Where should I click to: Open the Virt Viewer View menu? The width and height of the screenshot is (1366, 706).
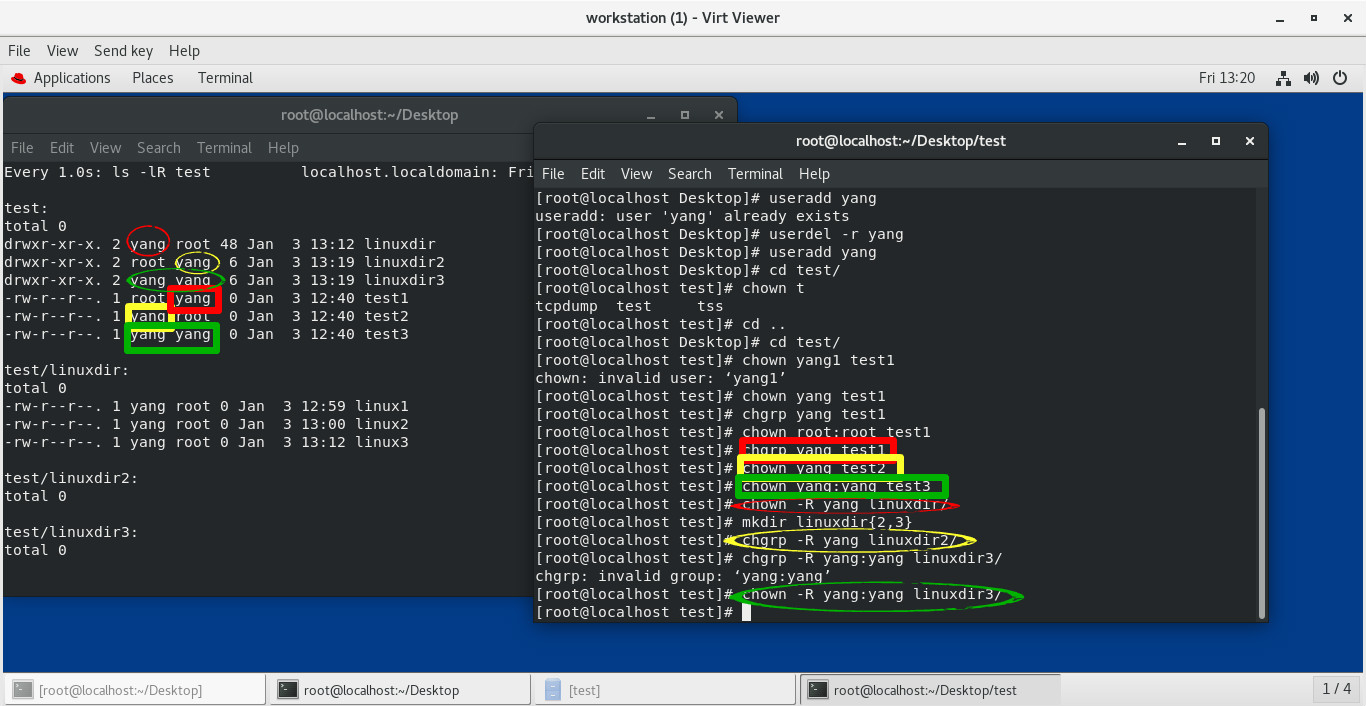pyautogui.click(x=62, y=51)
